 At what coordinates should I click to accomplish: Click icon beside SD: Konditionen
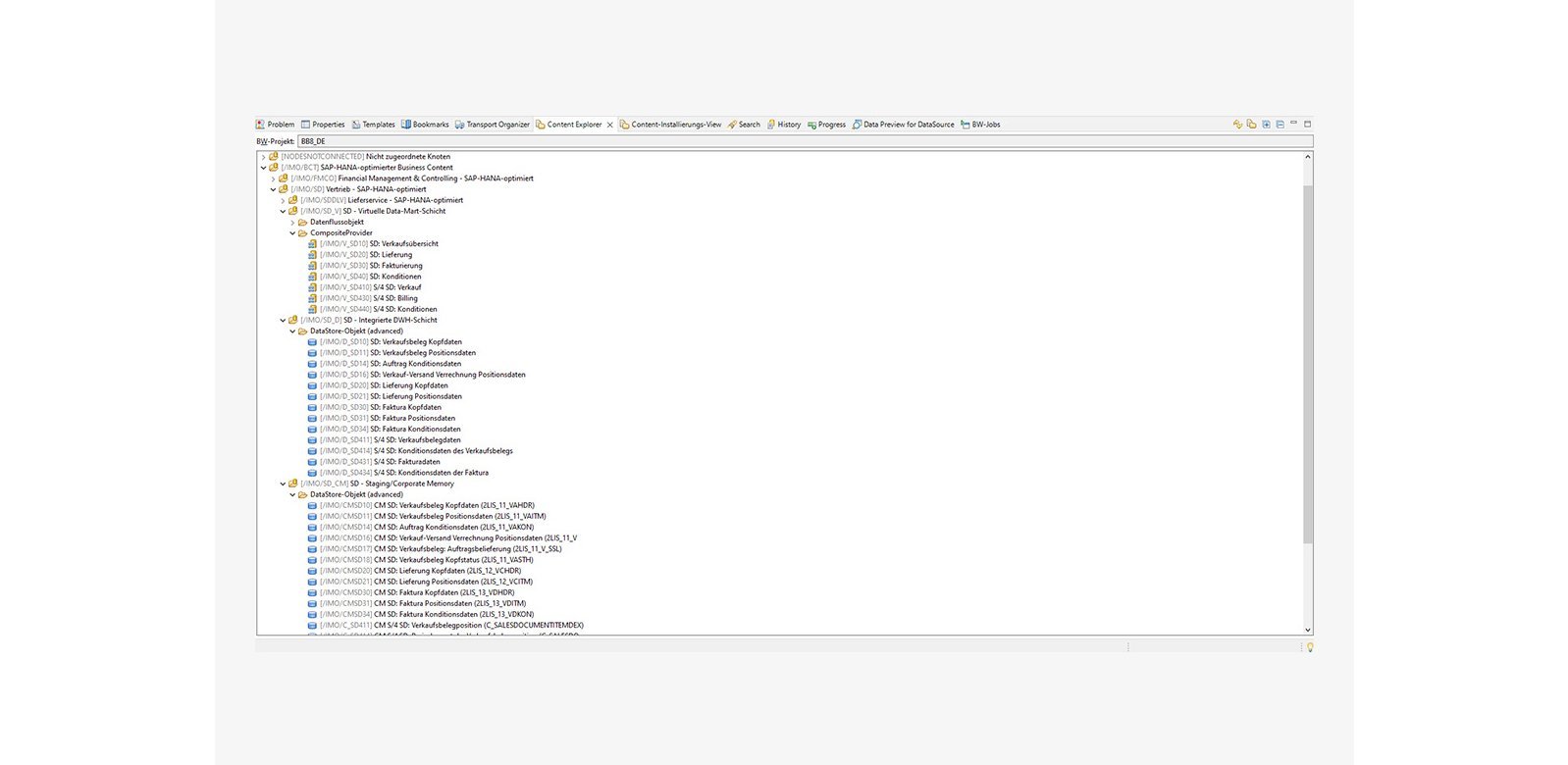(x=312, y=277)
